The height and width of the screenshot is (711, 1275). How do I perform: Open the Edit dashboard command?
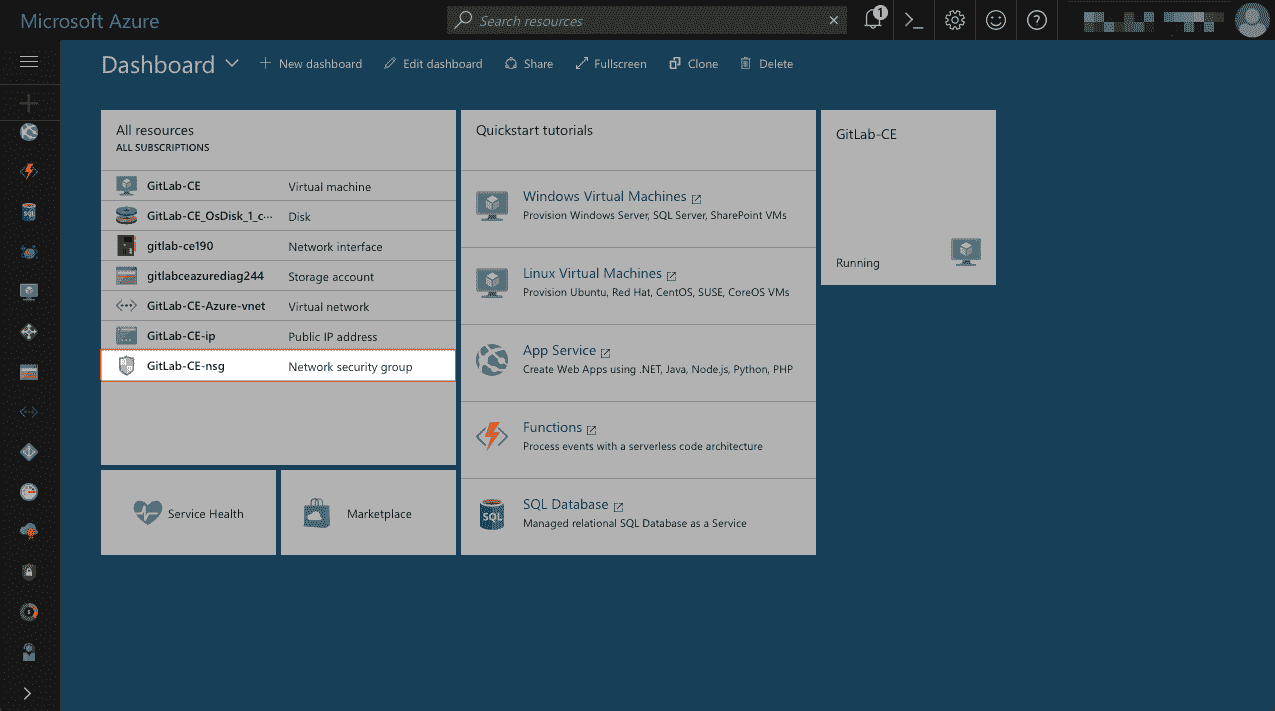(432, 63)
